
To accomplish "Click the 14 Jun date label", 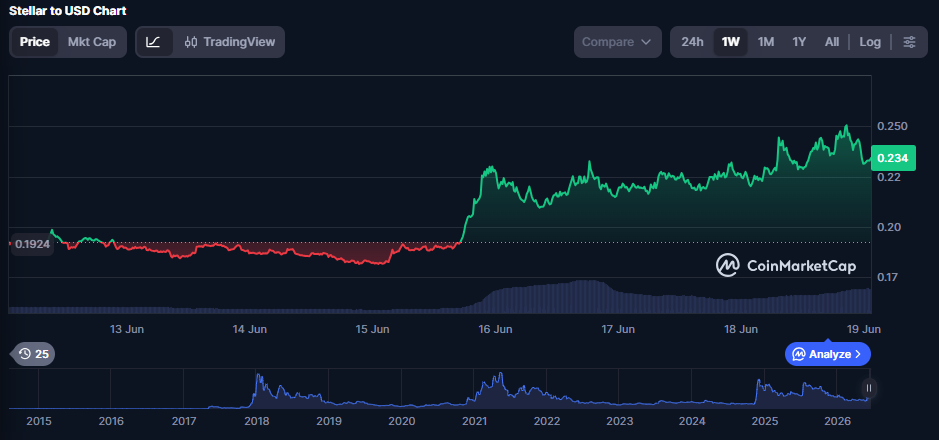I will tap(250, 329).
